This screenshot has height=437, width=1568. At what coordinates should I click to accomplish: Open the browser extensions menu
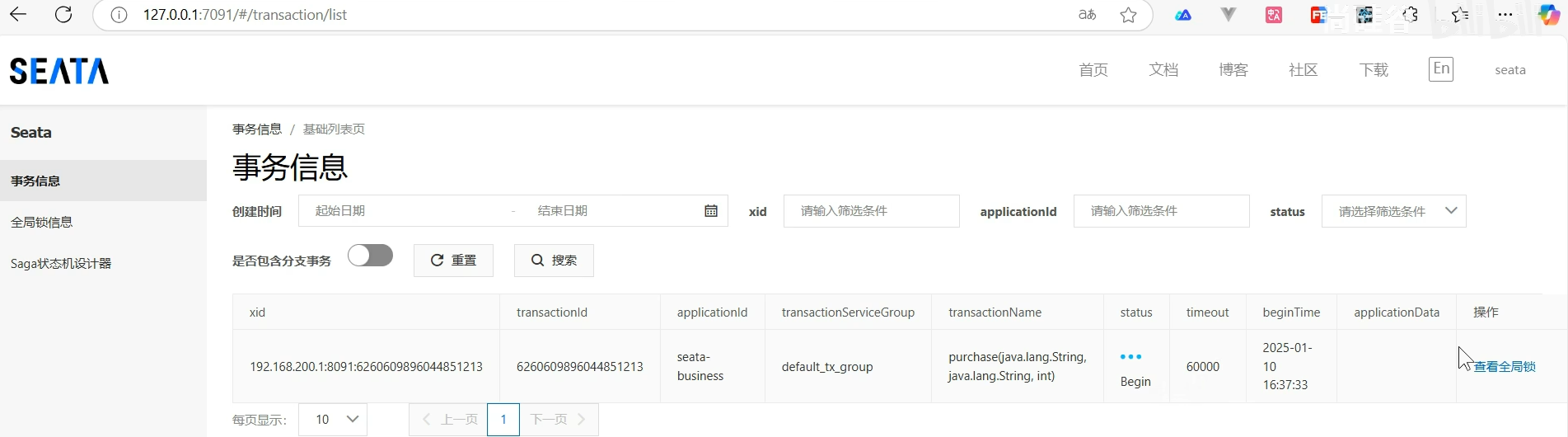coord(1410,15)
